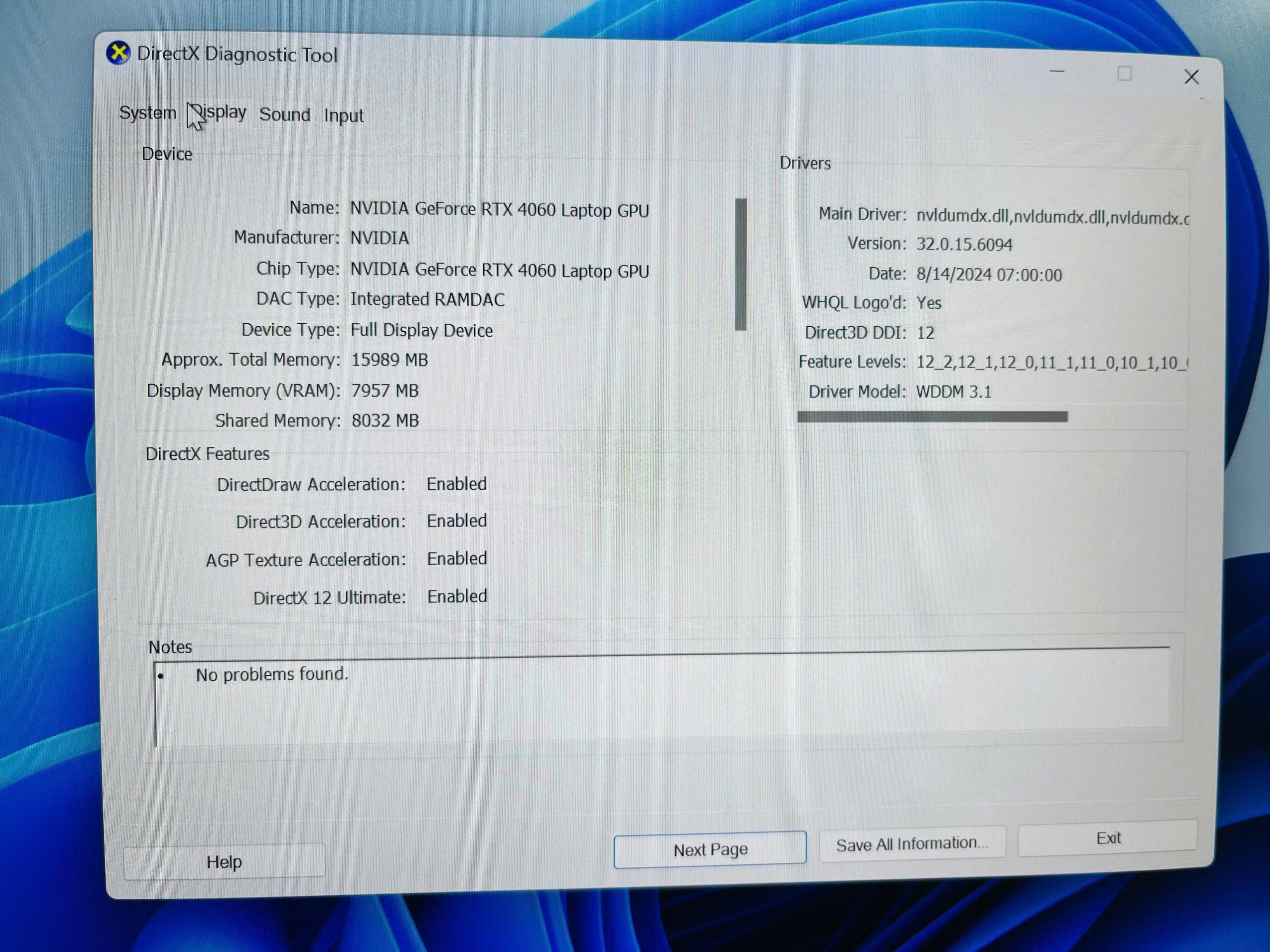Click the 'Drivers' group heading
1270x952 pixels.
click(804, 163)
